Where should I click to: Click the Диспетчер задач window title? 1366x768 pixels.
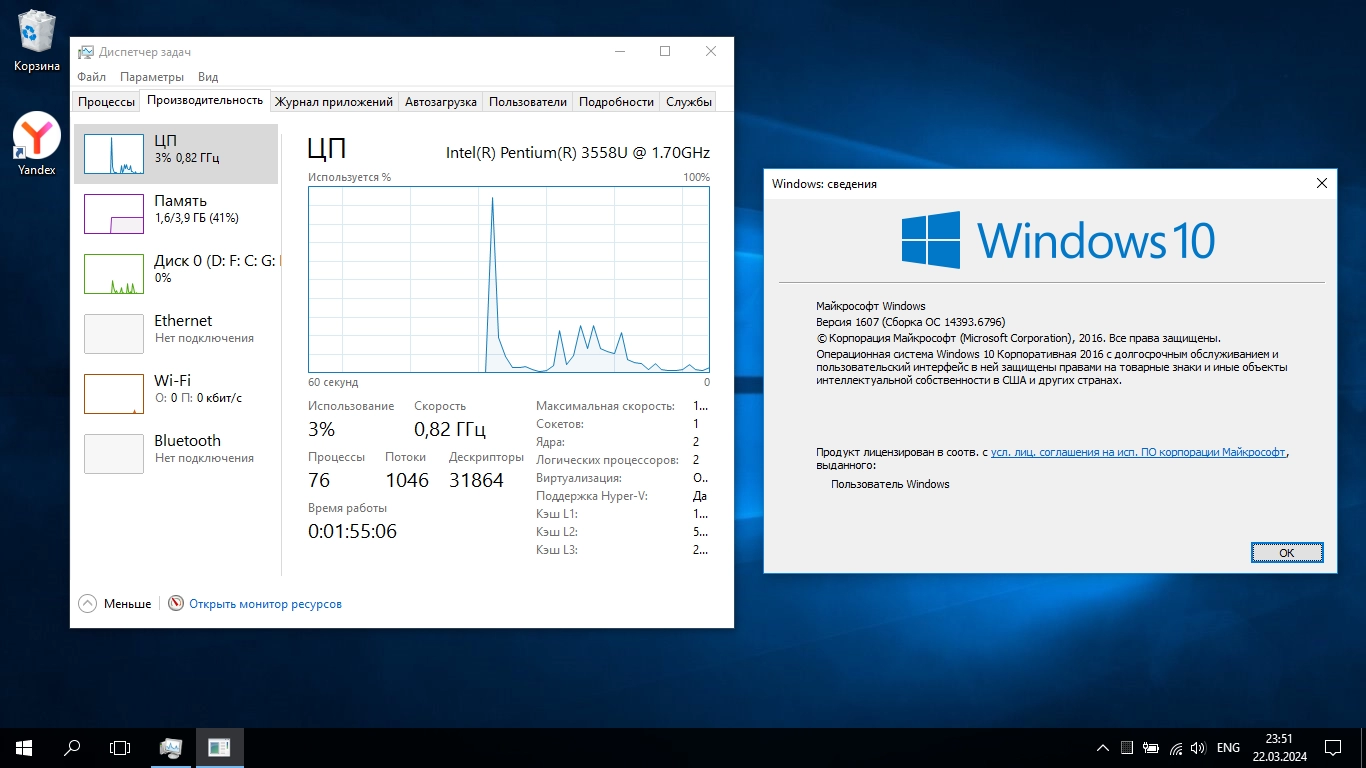click(x=144, y=52)
